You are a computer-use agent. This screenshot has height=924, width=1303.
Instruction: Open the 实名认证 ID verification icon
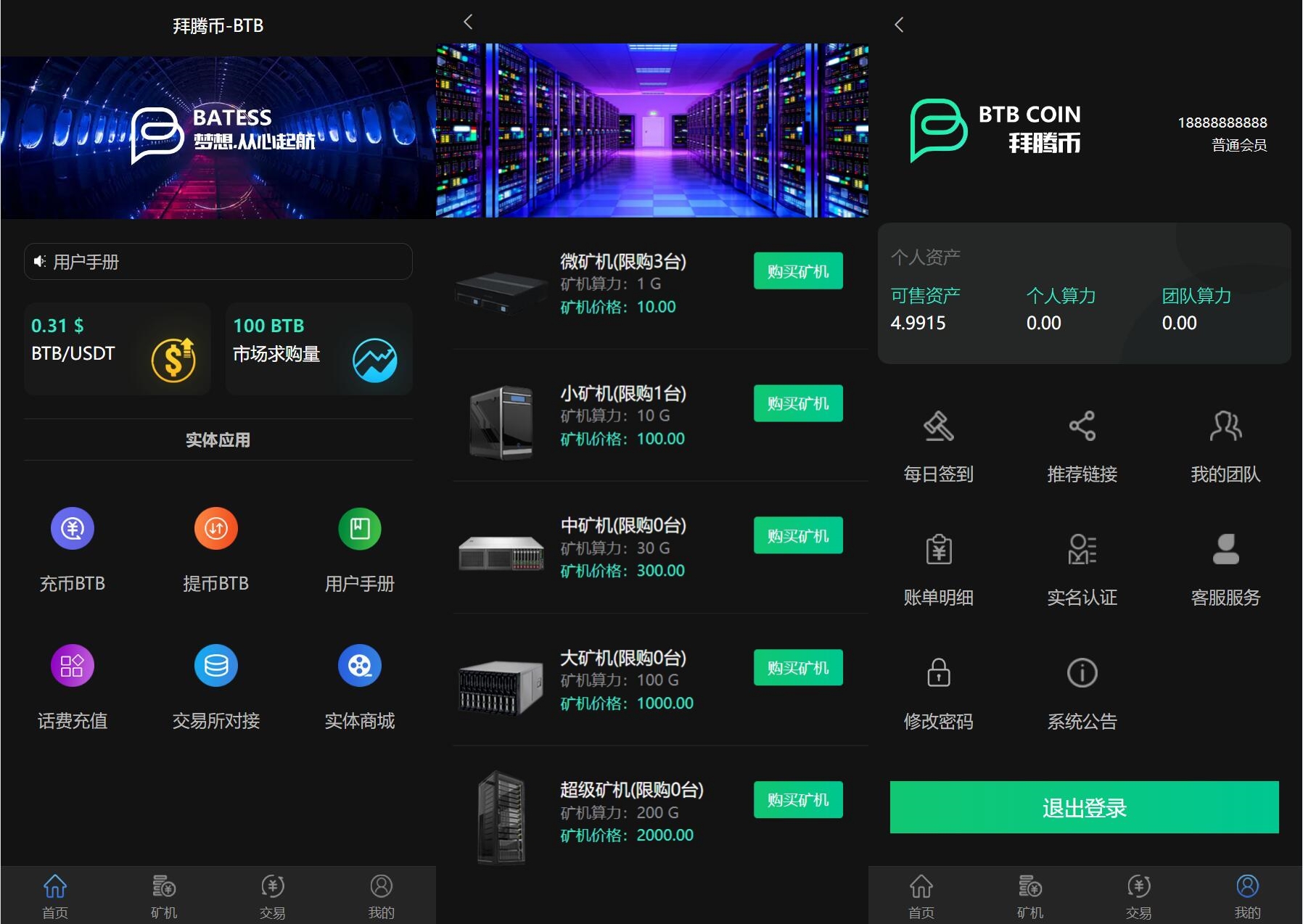(x=1082, y=549)
